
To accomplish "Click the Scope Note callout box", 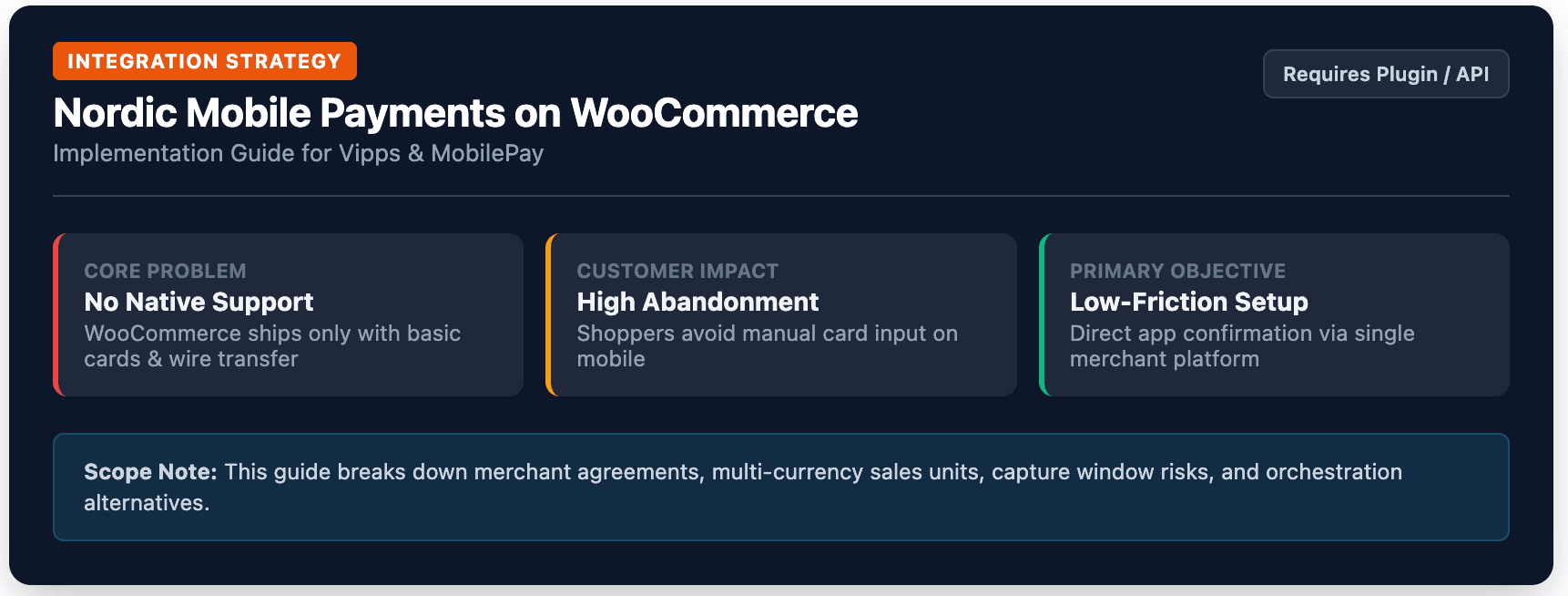I will click(x=781, y=487).
